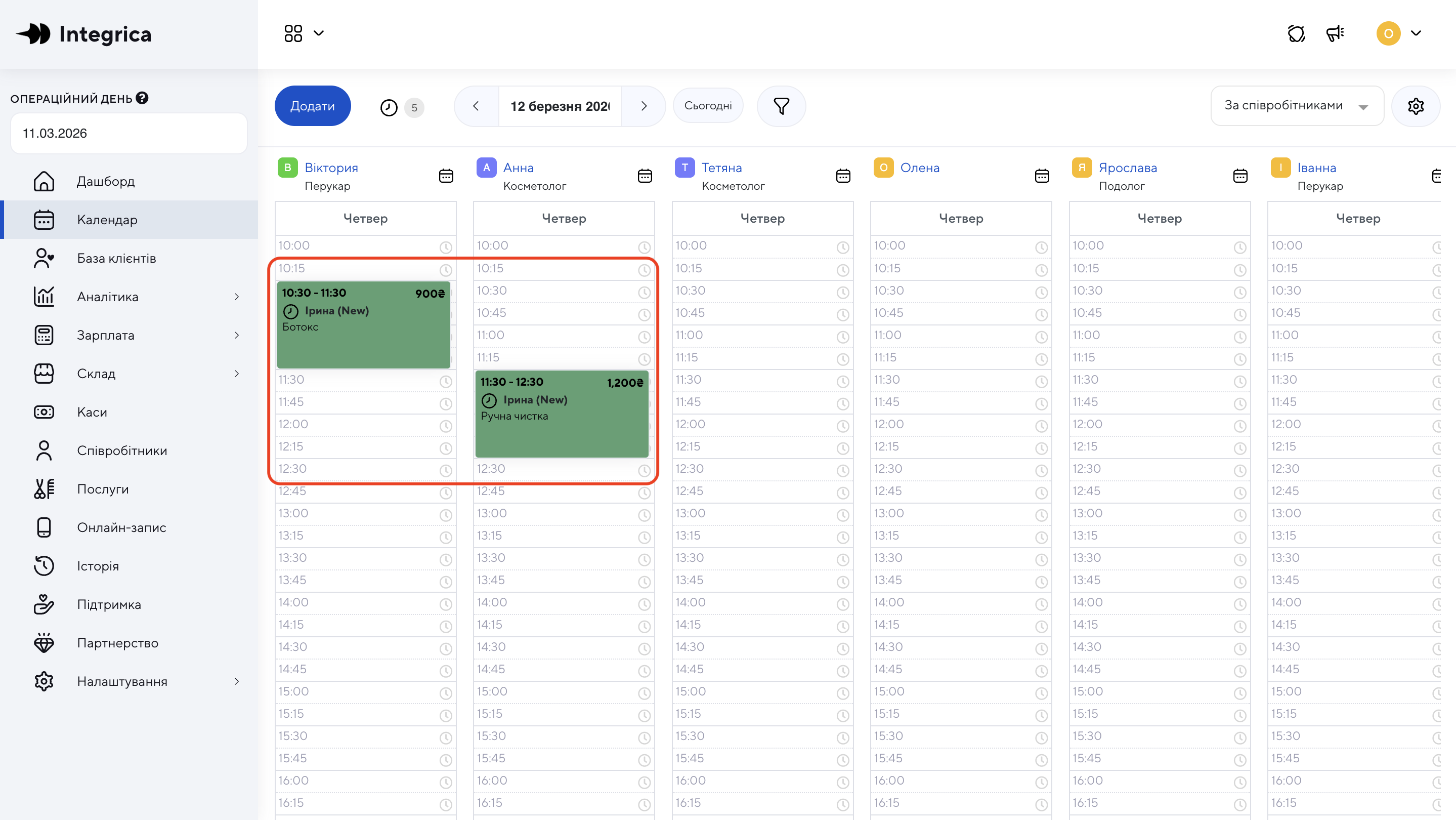This screenshot has height=820, width=1456.
Task: Open Вікторія's schedule calendar icon
Action: (x=446, y=176)
